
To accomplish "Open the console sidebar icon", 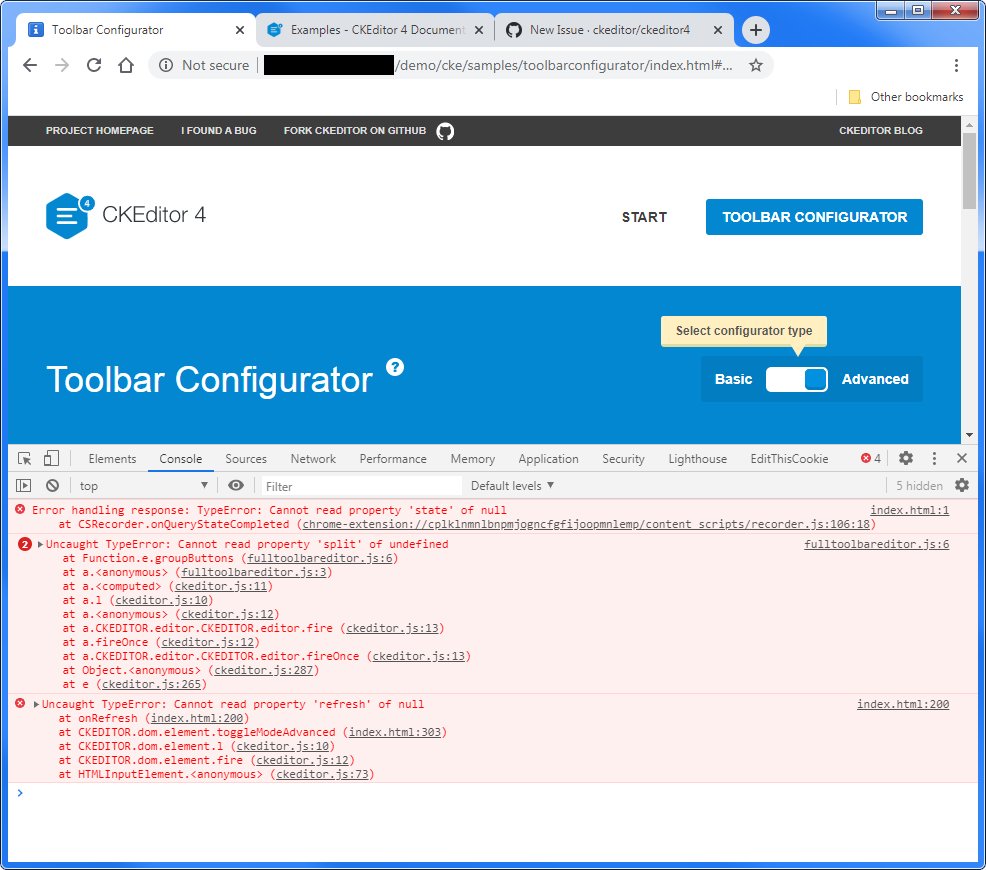I will coord(22,485).
